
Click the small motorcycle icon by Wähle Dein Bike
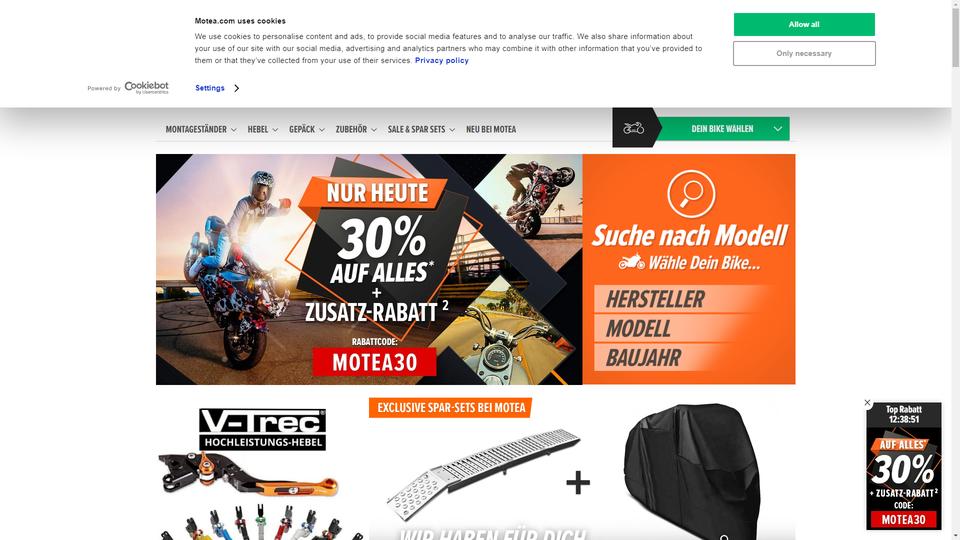coord(631,262)
